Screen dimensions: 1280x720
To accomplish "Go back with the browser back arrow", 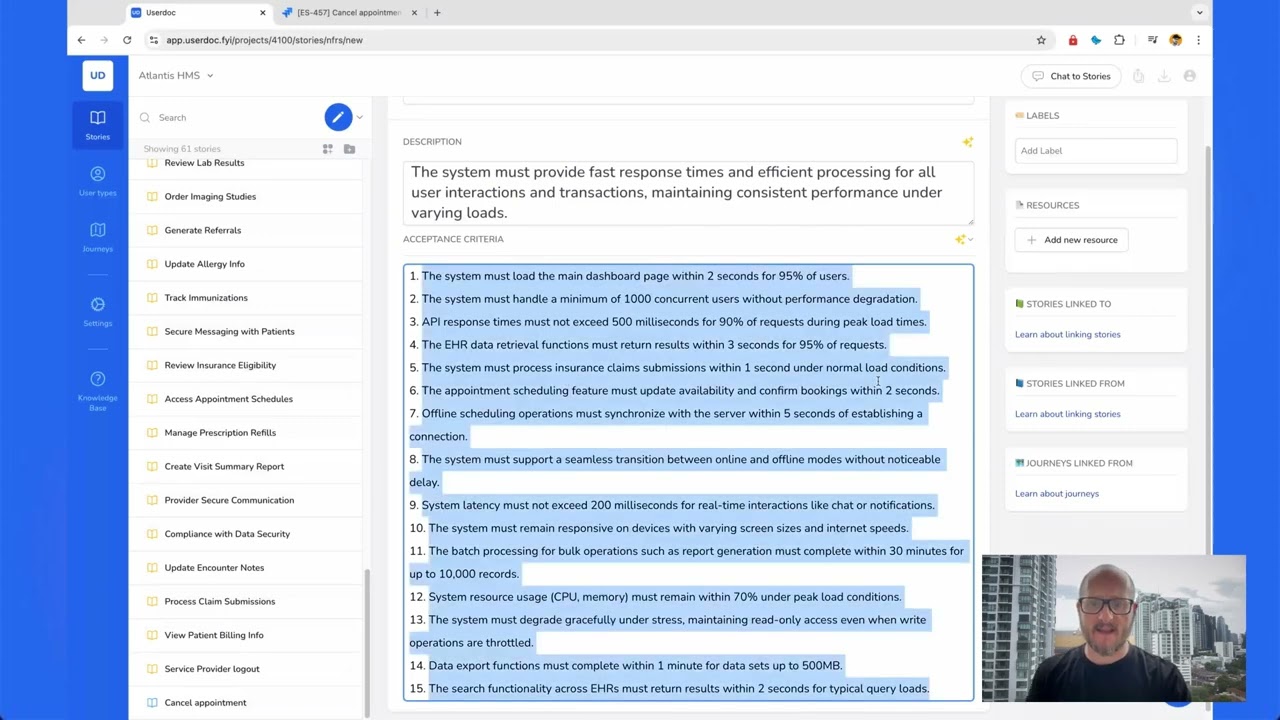I will [81, 40].
